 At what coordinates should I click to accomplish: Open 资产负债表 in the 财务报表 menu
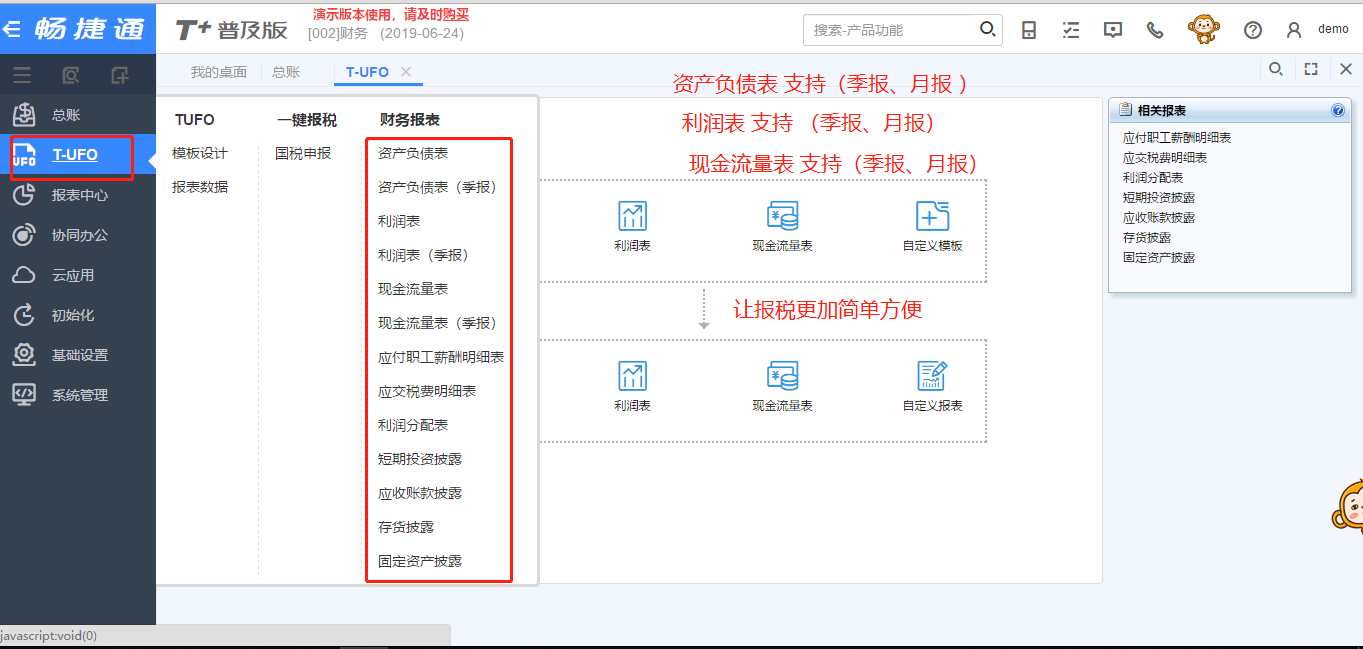[413, 153]
